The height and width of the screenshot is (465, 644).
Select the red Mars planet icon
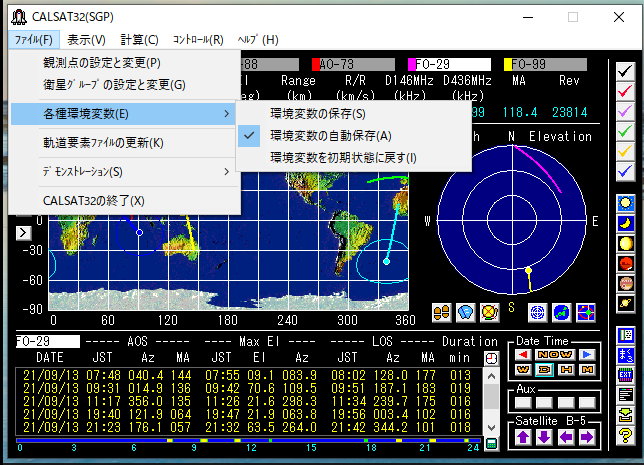[626, 263]
